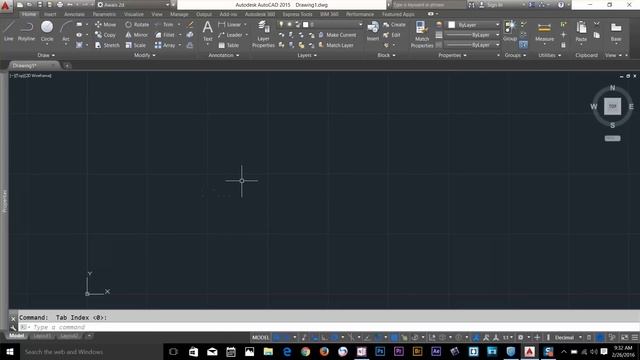Image resolution: width=640 pixels, height=360 pixels.
Task: Expand the Modify panel
Action: (144, 55)
